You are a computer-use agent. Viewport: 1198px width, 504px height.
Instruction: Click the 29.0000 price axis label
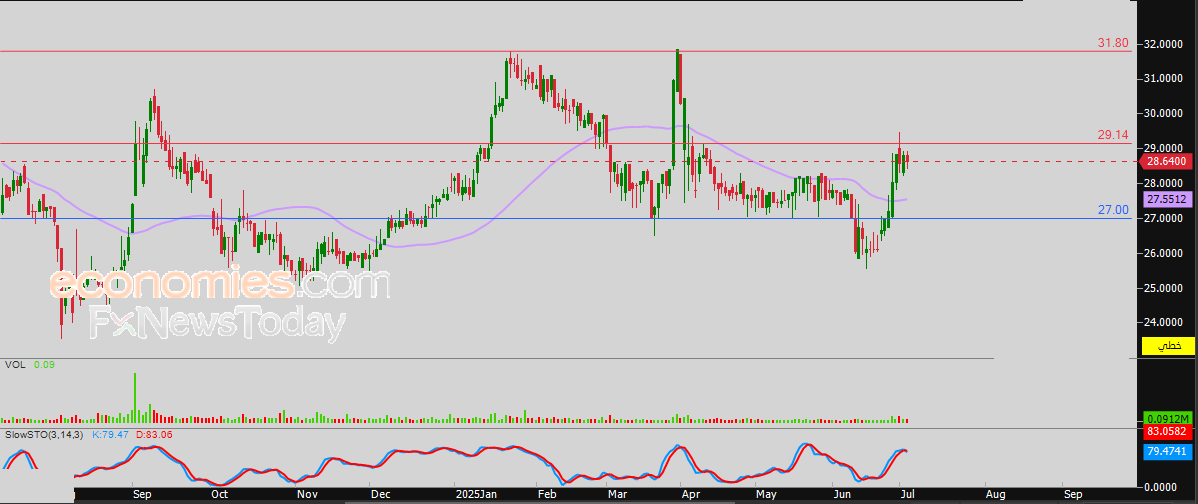1164,148
